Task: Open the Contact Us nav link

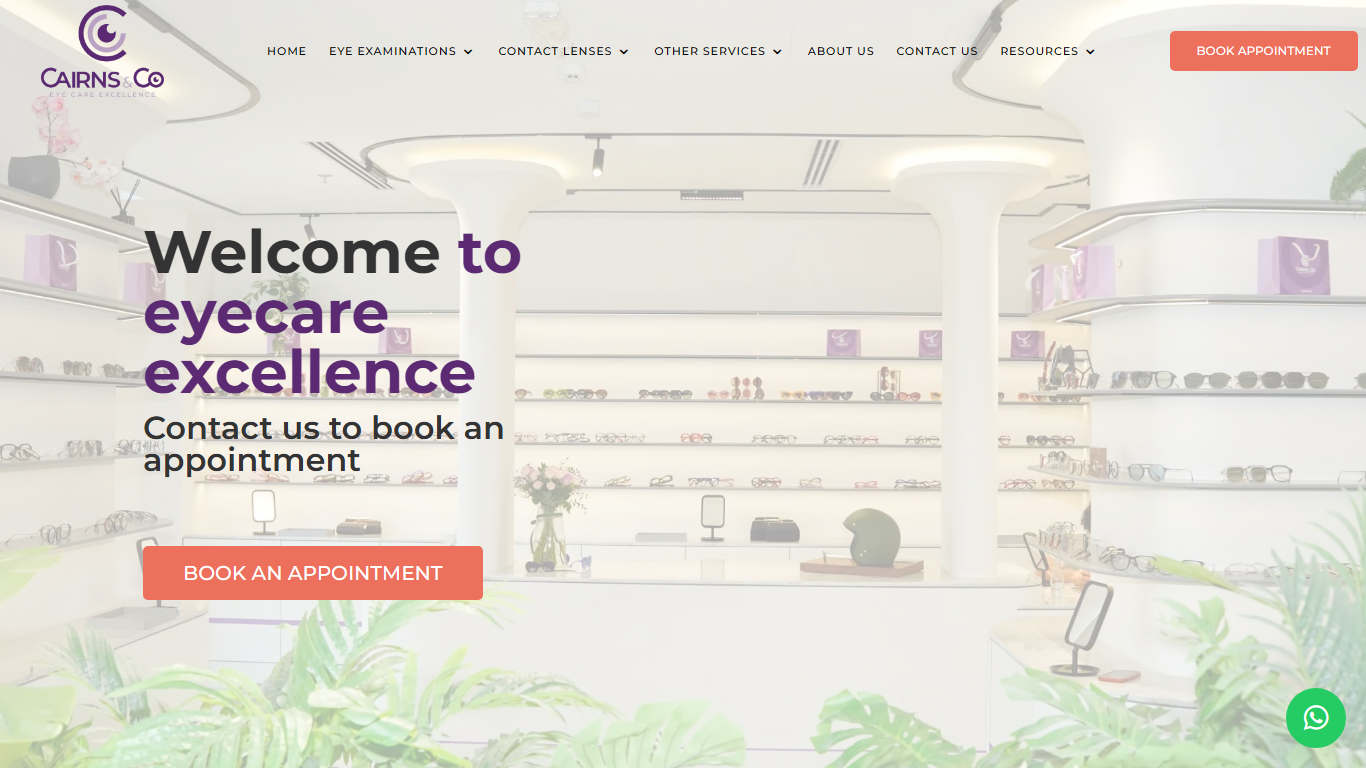Action: tap(937, 51)
